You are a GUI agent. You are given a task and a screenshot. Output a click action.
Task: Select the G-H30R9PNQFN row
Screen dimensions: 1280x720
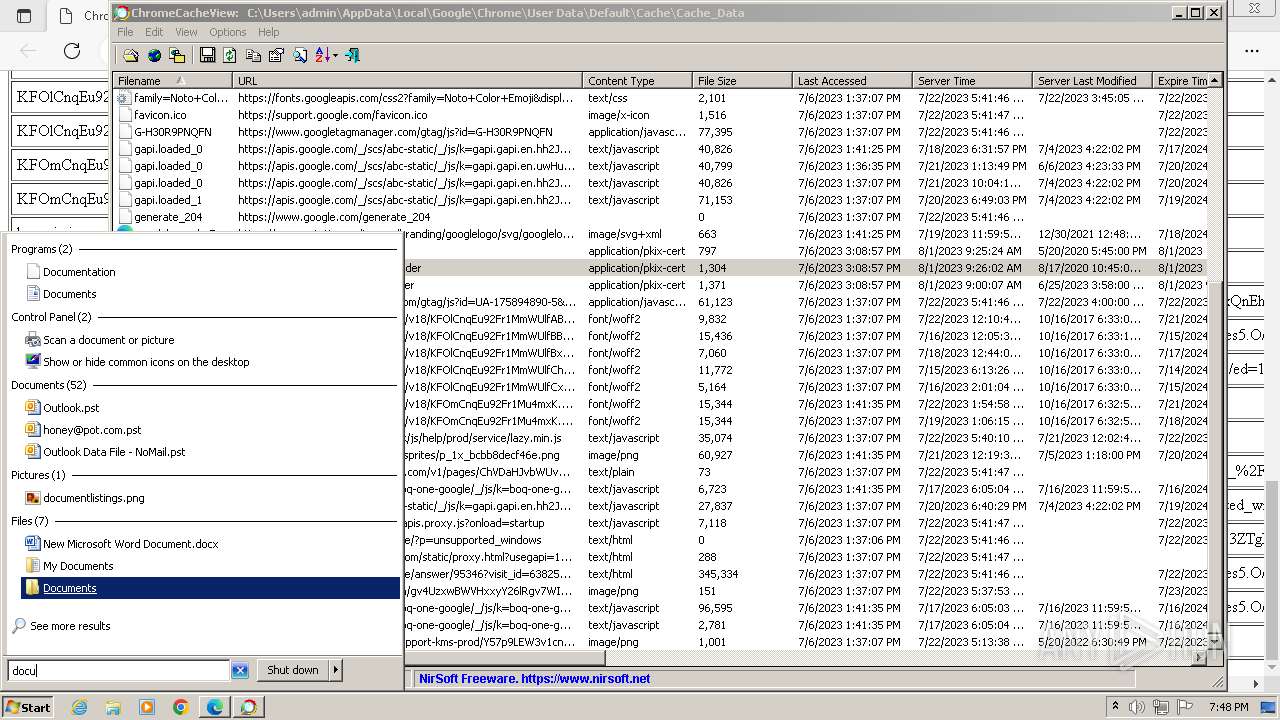(x=660, y=132)
